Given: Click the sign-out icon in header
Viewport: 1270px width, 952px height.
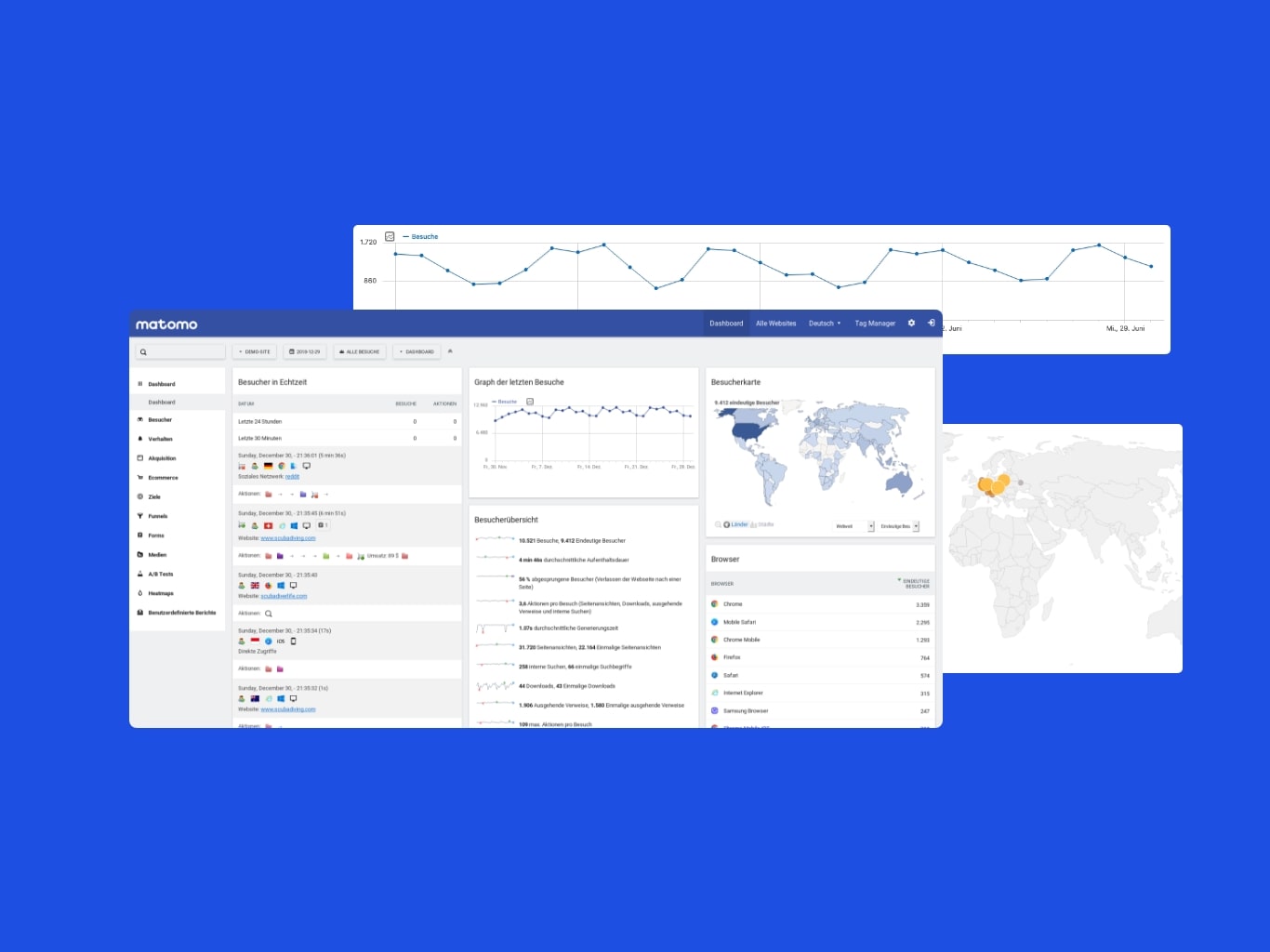Looking at the screenshot, I should tap(931, 324).
